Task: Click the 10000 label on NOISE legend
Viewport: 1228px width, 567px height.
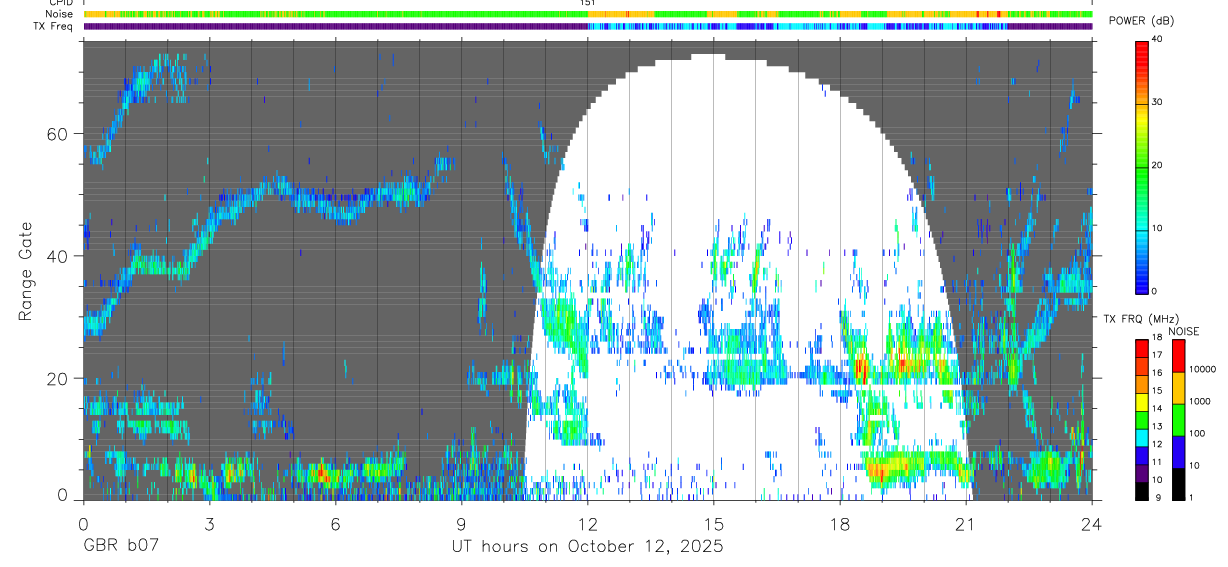Action: [x=1201, y=369]
